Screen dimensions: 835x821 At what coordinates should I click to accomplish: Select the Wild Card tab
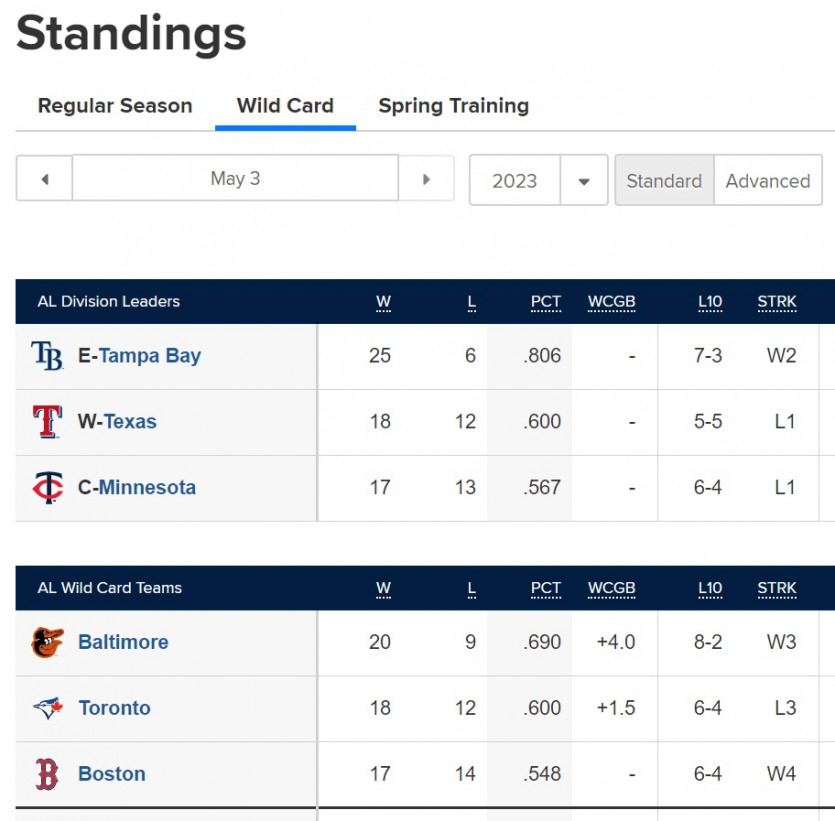tap(285, 105)
